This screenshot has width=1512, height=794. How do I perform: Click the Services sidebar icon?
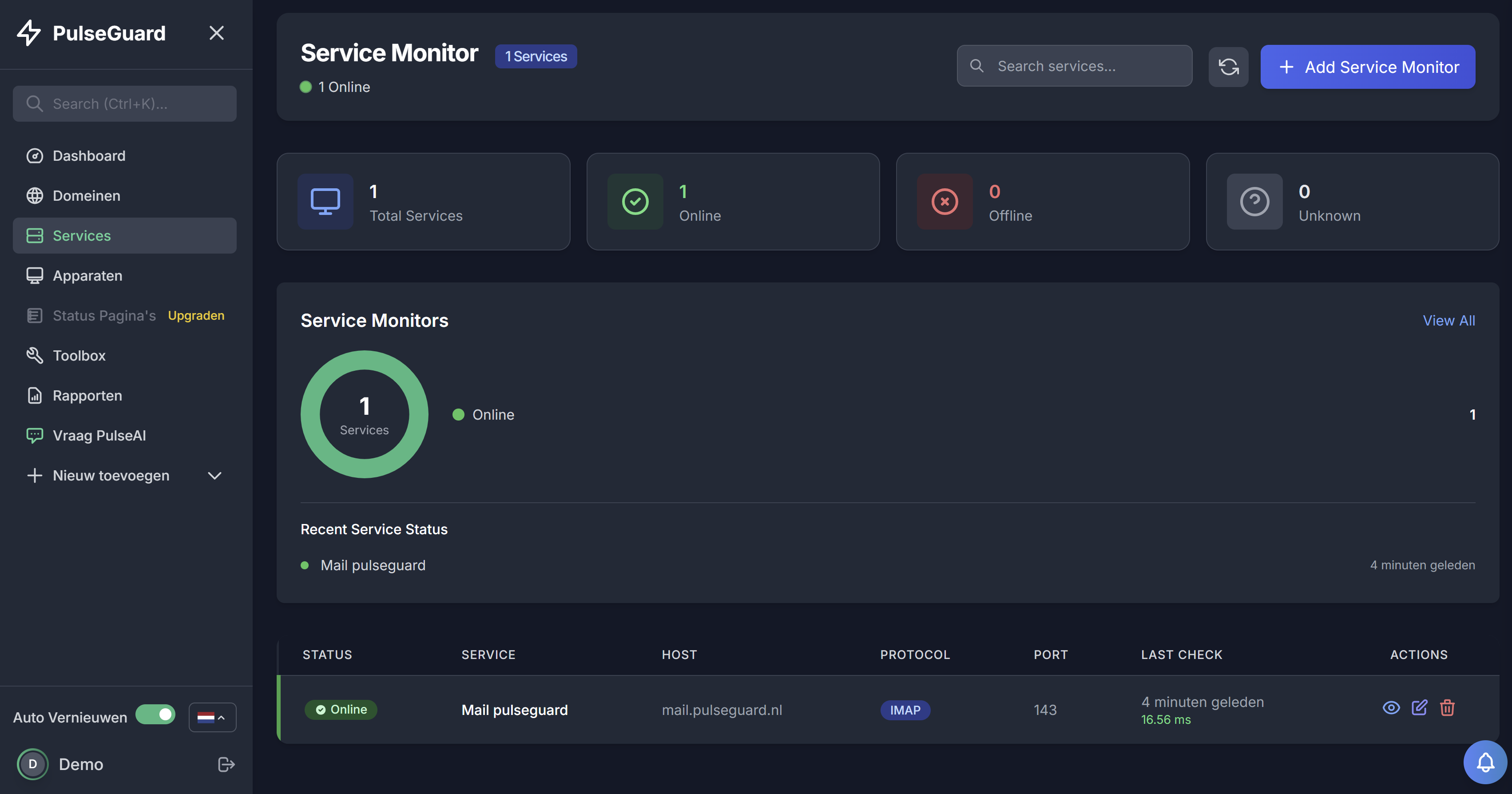point(35,235)
